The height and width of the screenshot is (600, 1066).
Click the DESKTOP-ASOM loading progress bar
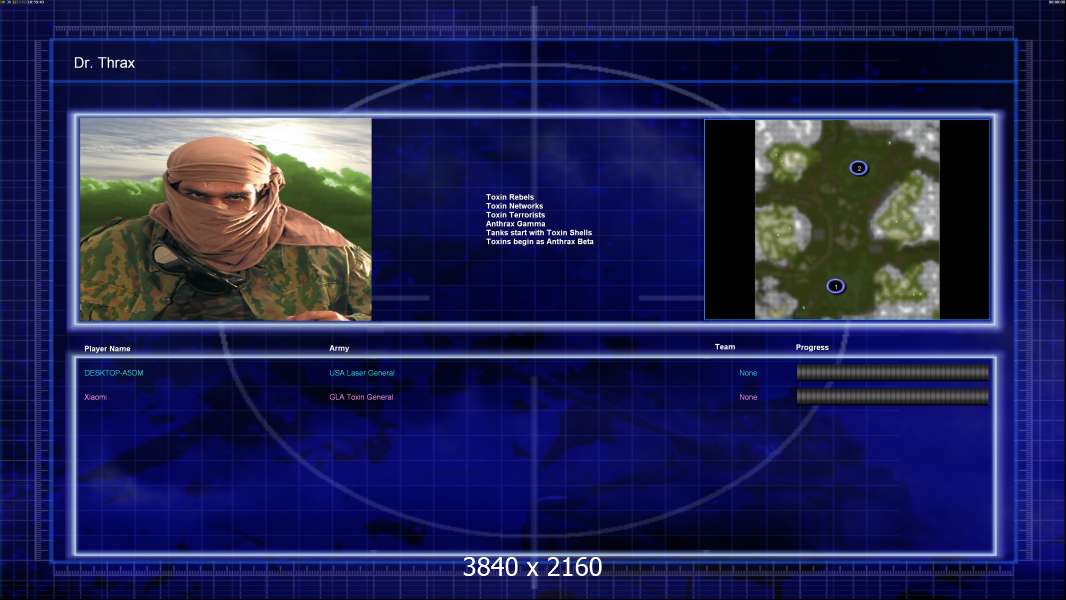pos(893,372)
